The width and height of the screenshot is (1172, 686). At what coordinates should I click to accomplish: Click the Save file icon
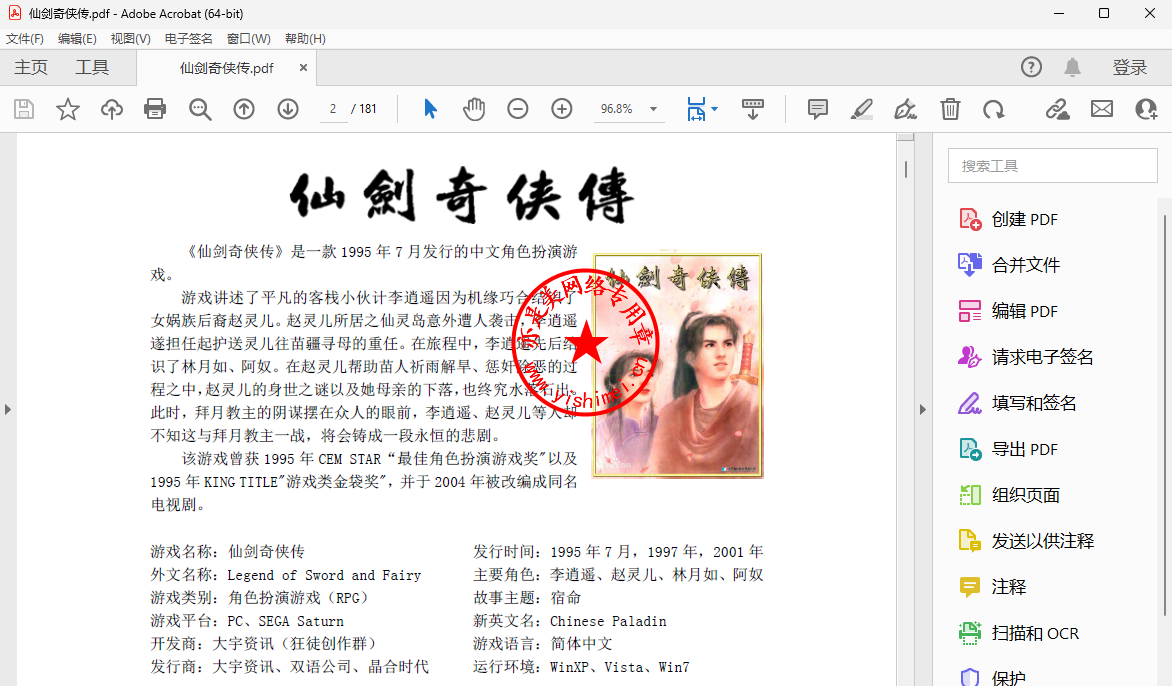tap(23, 109)
